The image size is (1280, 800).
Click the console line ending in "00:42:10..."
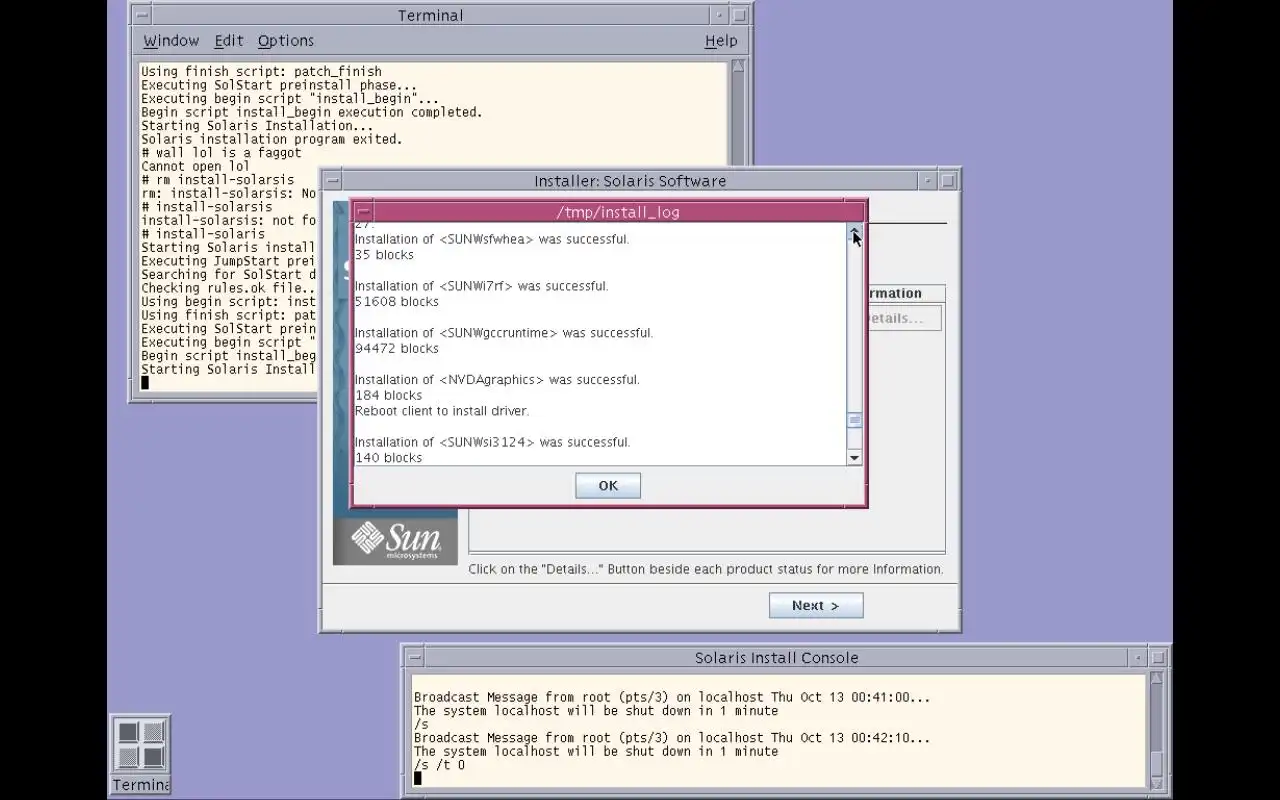(672, 738)
